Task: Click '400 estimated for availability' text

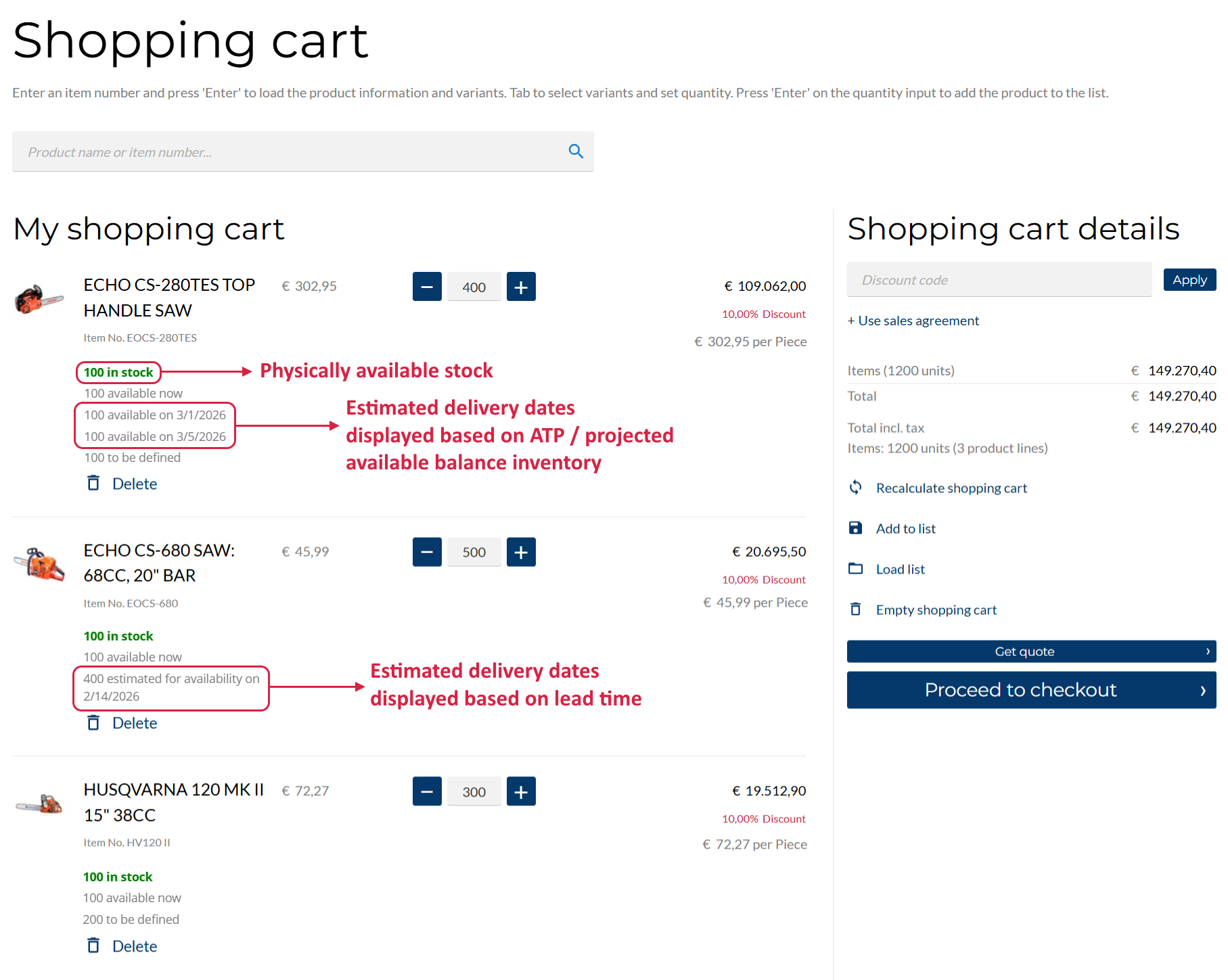Action: (171, 687)
